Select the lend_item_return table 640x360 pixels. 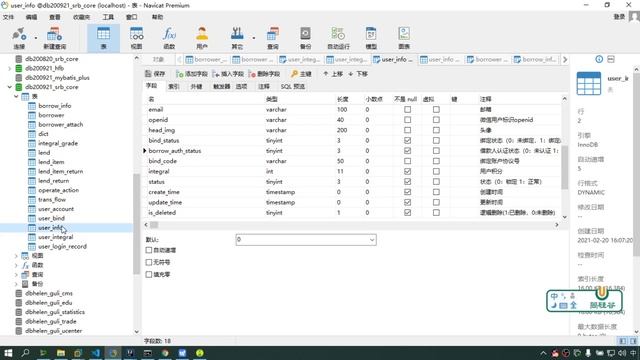click(60, 171)
